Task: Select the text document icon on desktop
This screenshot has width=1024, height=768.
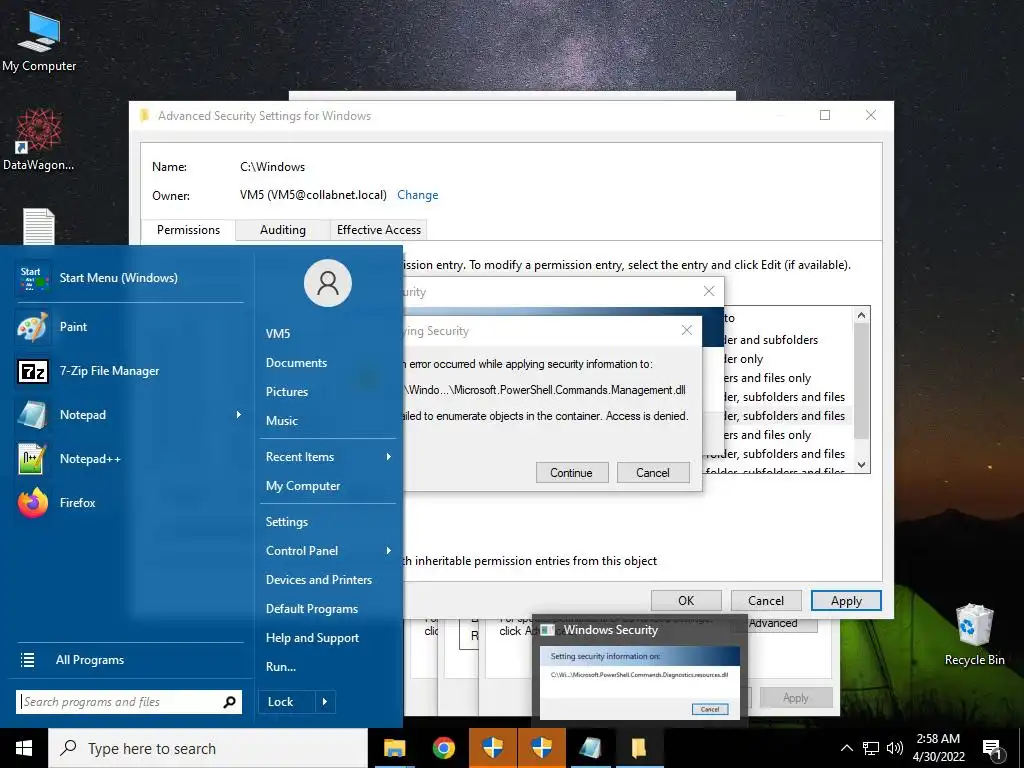Action: pyautogui.click(x=39, y=226)
